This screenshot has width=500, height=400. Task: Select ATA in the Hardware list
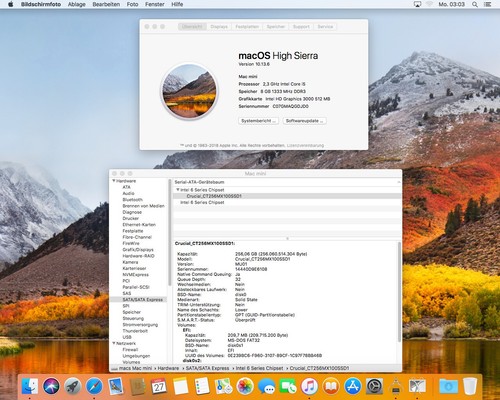[x=127, y=187]
